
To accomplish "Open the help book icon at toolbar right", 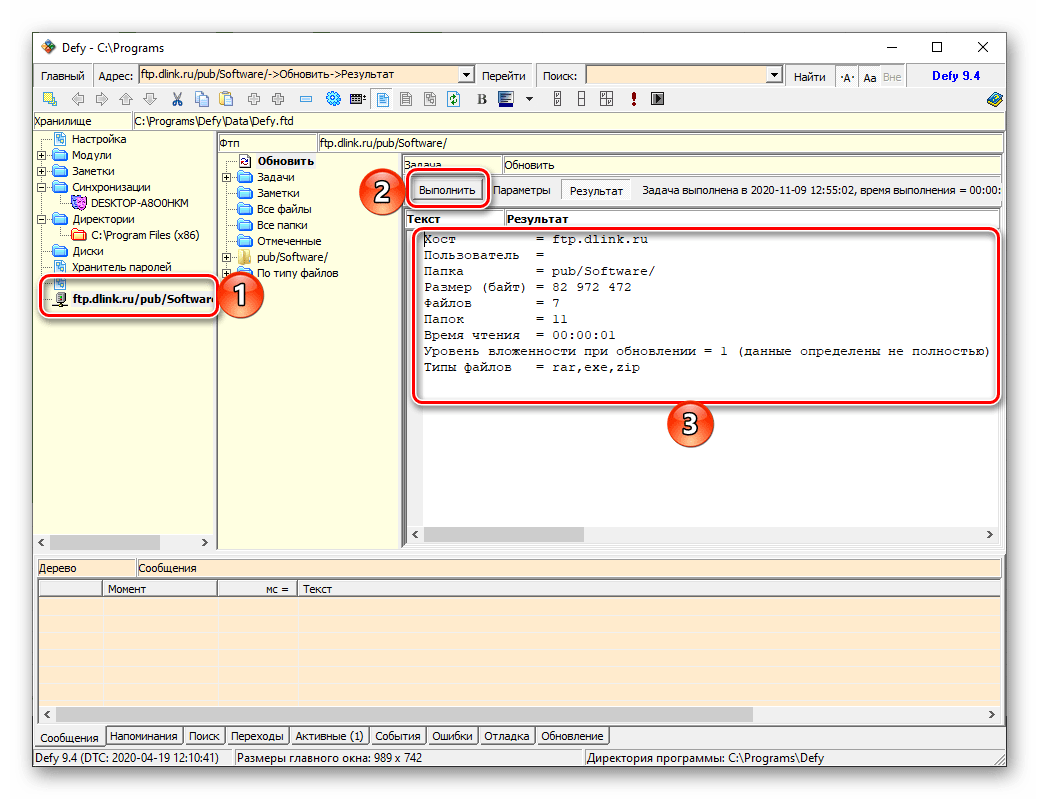I will pos(994,99).
